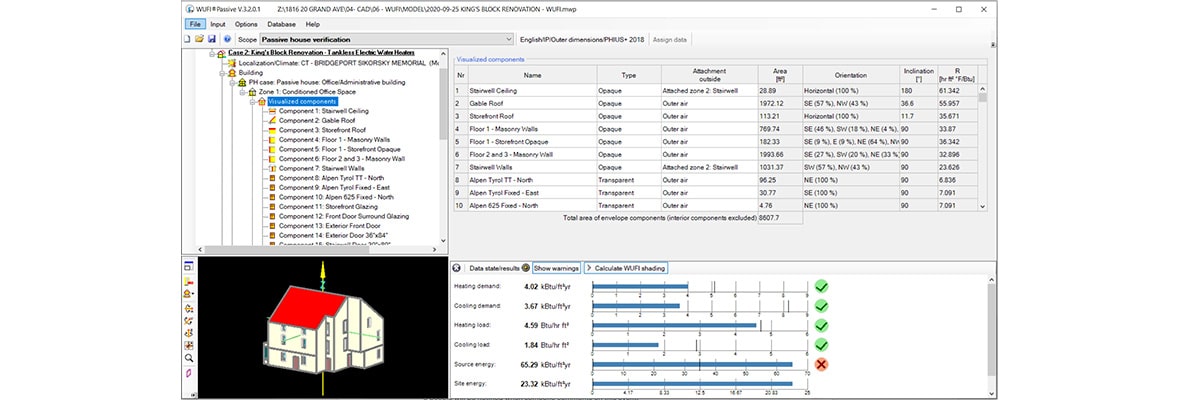This screenshot has height=400, width=1180.
Task: Click the red X status icon for Source energy
Action: click(821, 364)
